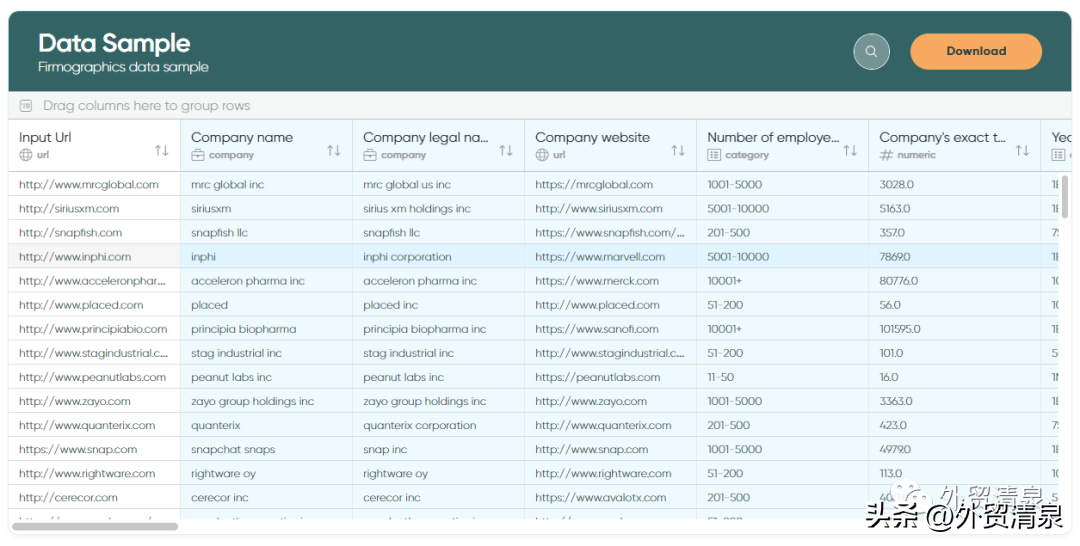
Task: Click the cell http://www.principiabio.com
Action: point(94,329)
